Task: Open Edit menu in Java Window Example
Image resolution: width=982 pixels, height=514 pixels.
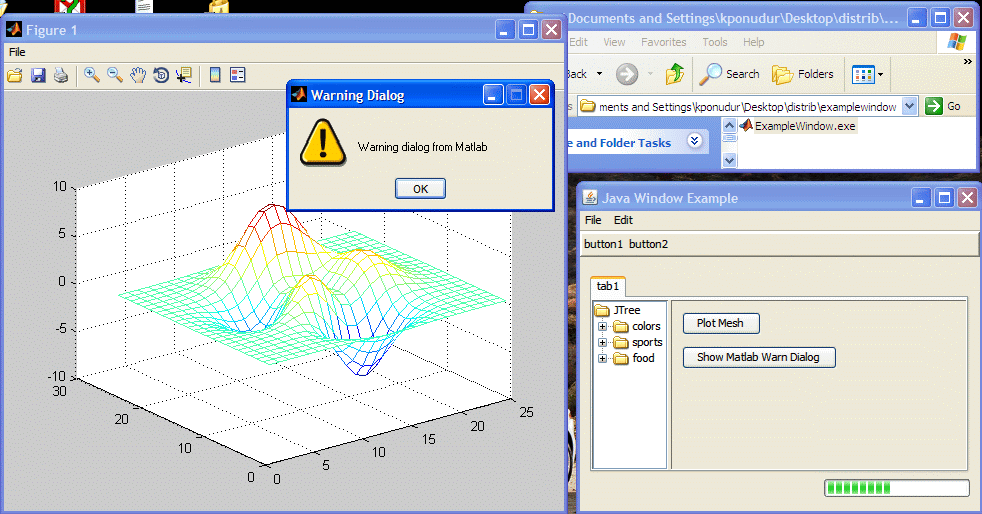Action: click(623, 220)
